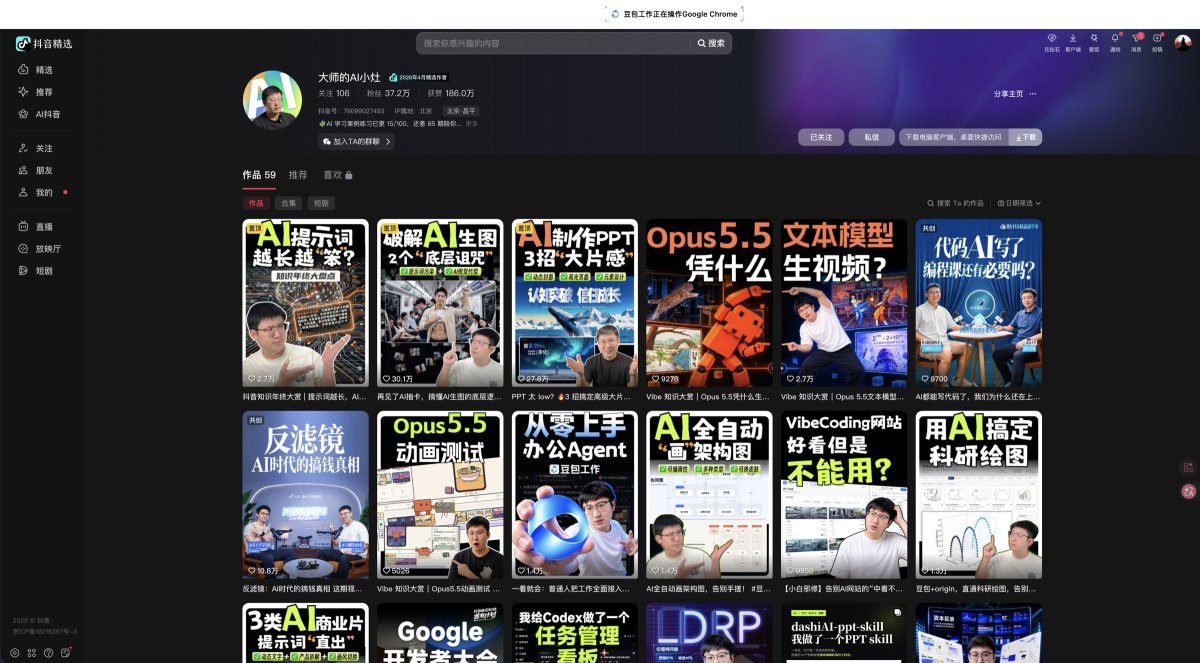
Task: Select the 短剧 filter chip
Action: pyautogui.click(x=321, y=203)
